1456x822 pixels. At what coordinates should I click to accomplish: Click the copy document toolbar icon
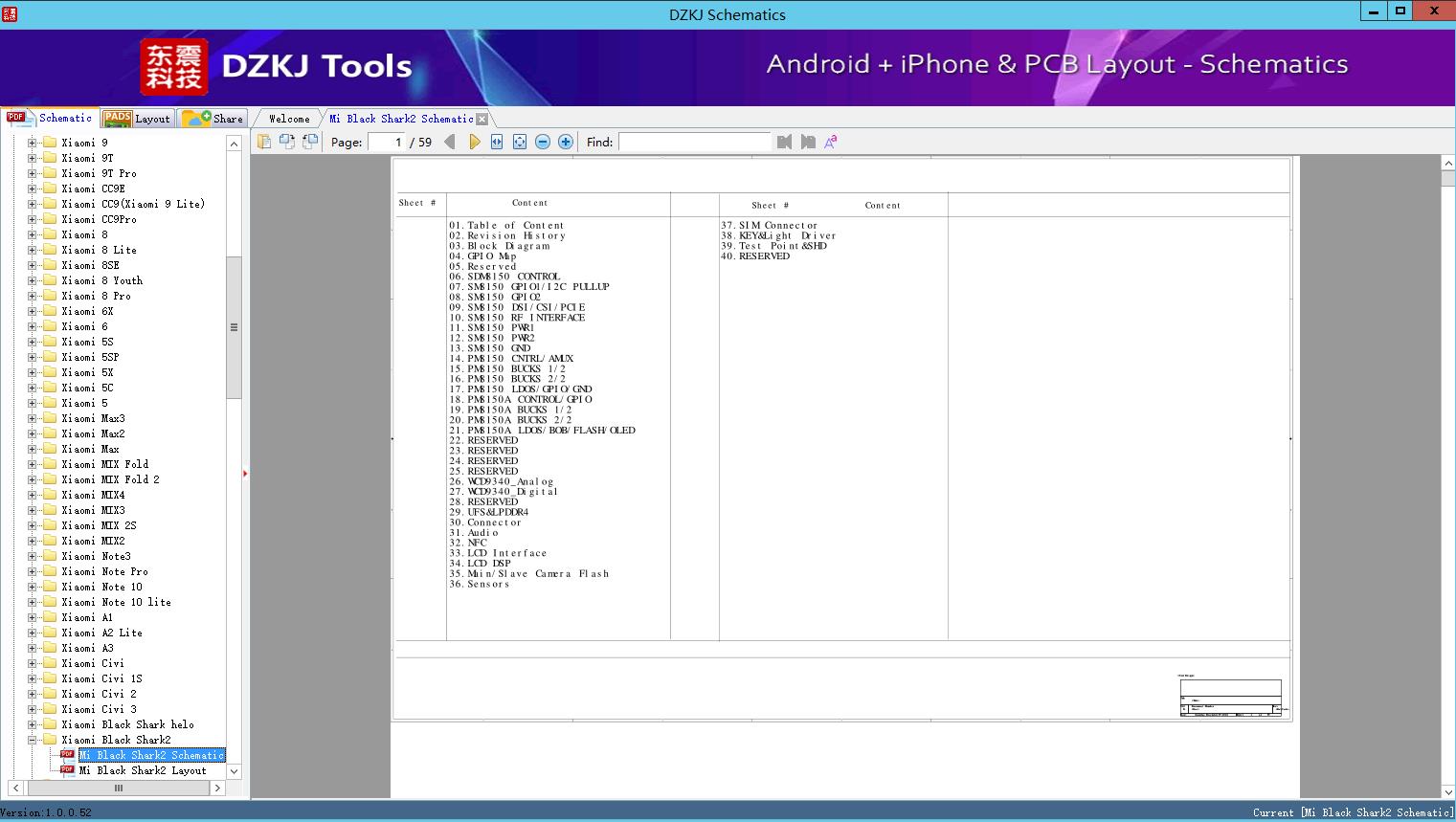click(264, 142)
